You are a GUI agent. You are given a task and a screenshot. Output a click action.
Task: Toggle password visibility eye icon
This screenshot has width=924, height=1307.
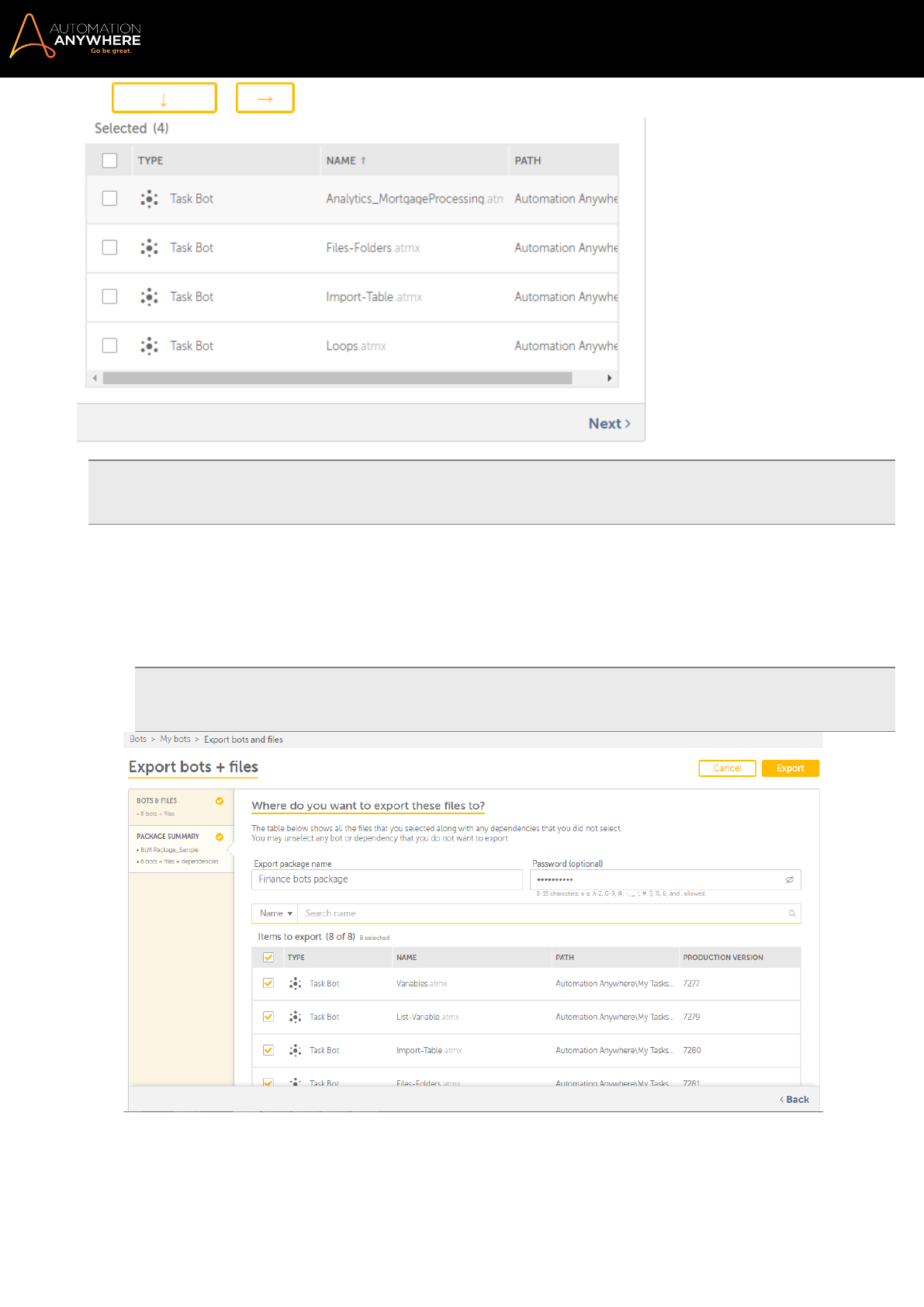(790, 879)
